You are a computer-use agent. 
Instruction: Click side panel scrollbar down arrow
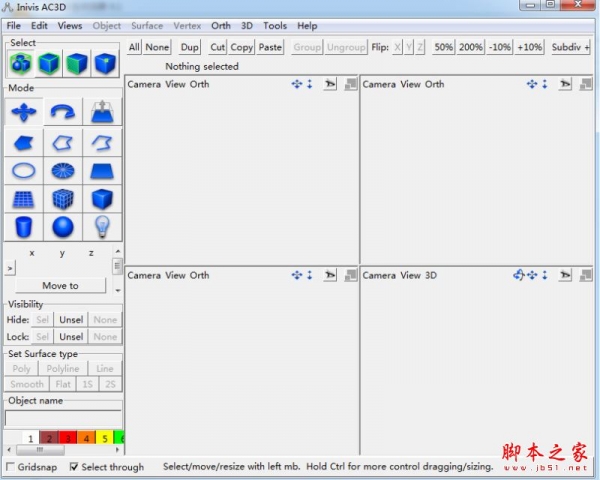coord(118,291)
